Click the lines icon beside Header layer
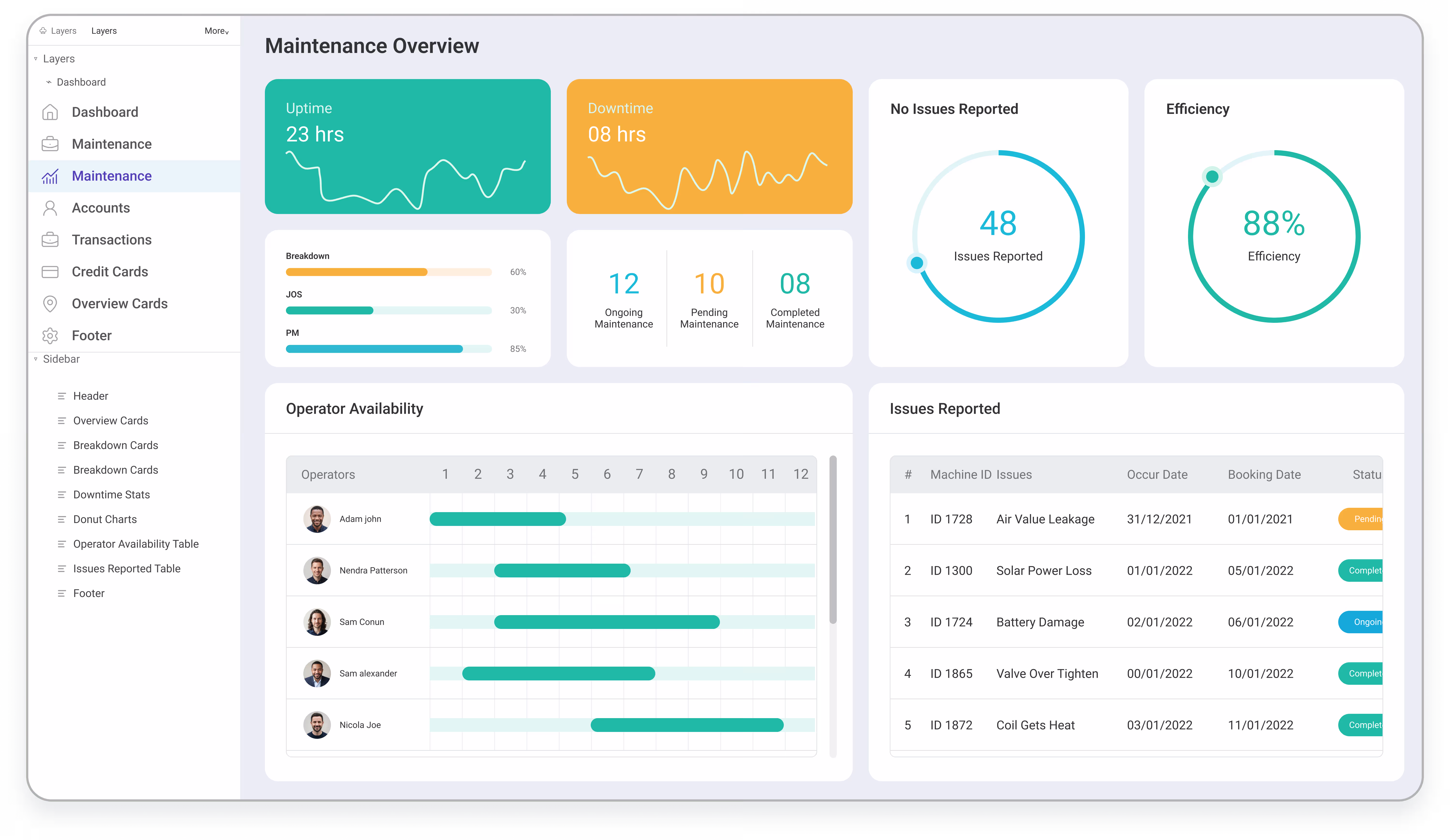 [x=62, y=396]
